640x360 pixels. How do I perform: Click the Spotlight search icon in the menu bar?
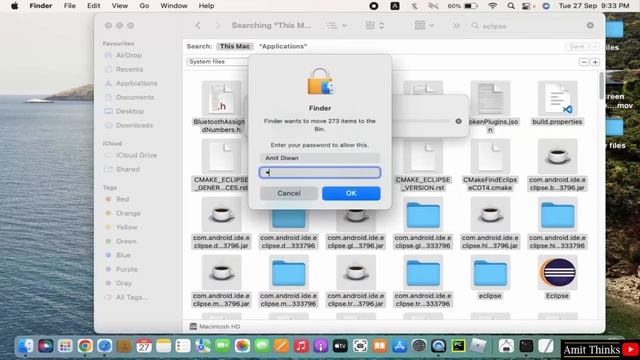(x=511, y=6)
